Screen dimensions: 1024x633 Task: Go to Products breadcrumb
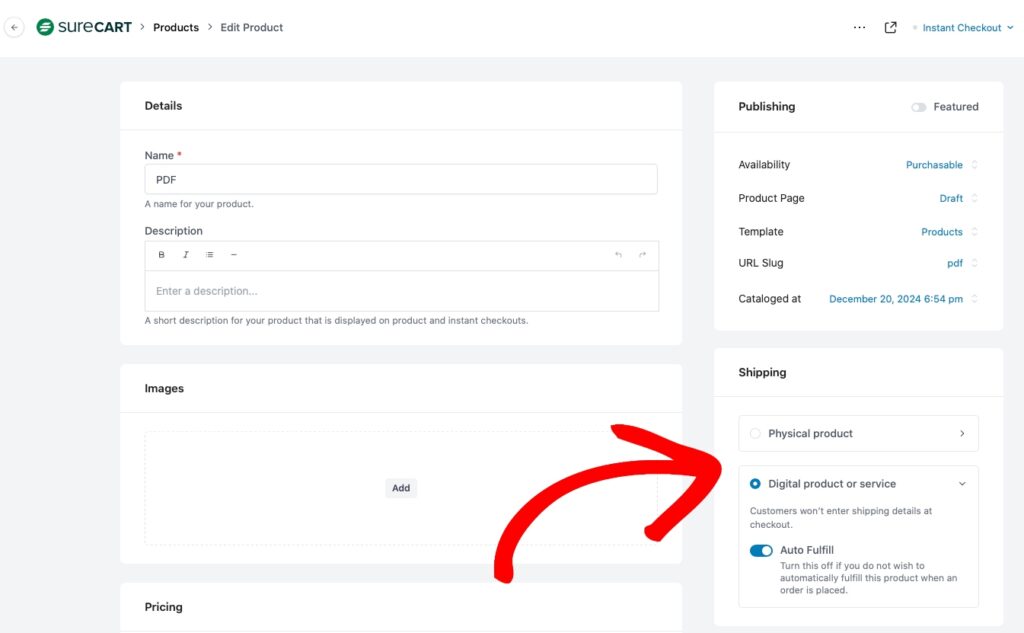(176, 28)
